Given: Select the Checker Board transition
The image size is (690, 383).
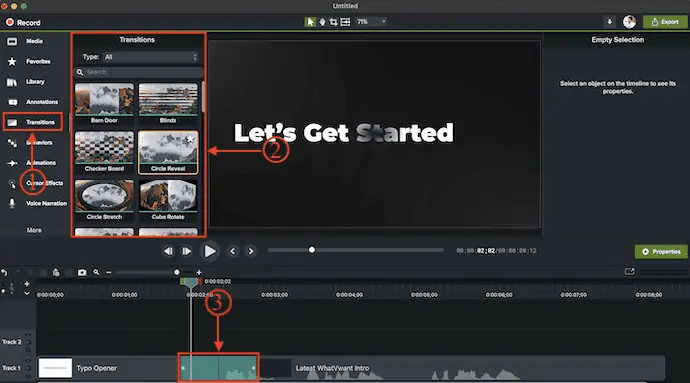Looking at the screenshot, I should [x=104, y=152].
